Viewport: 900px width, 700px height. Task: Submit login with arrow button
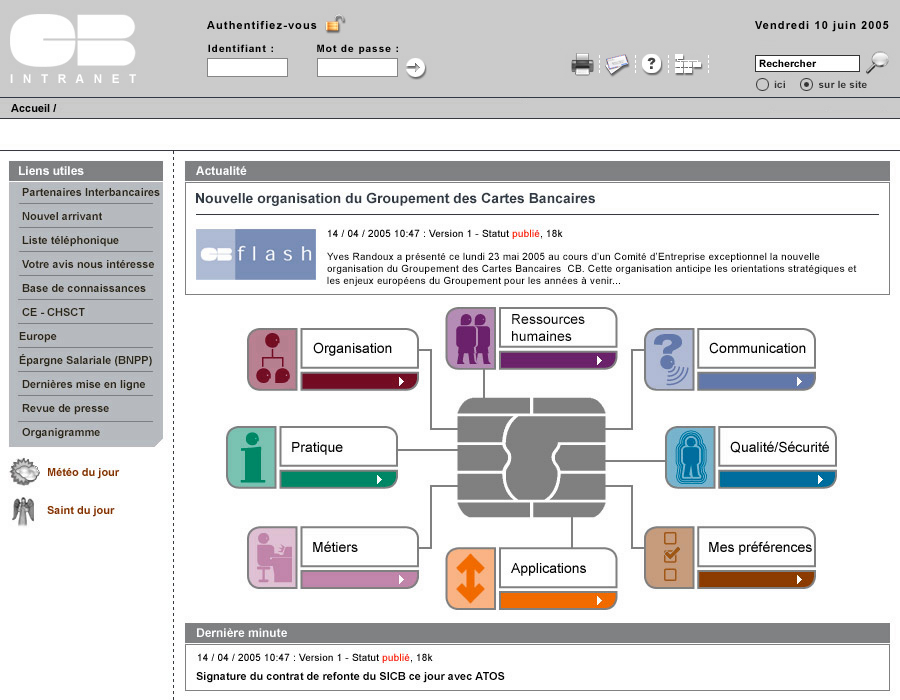click(x=415, y=68)
